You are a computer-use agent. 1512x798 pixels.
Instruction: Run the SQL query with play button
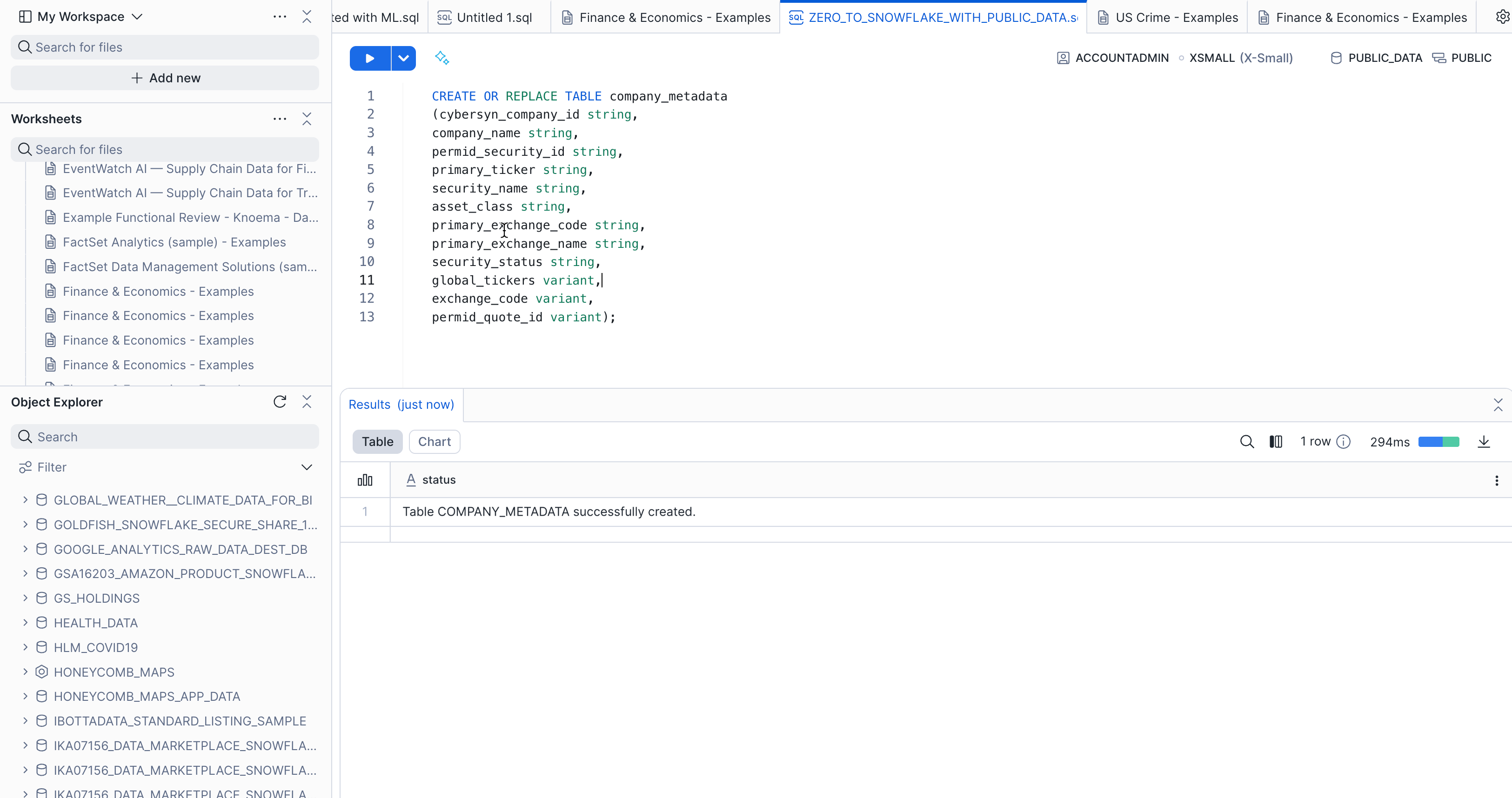(369, 58)
